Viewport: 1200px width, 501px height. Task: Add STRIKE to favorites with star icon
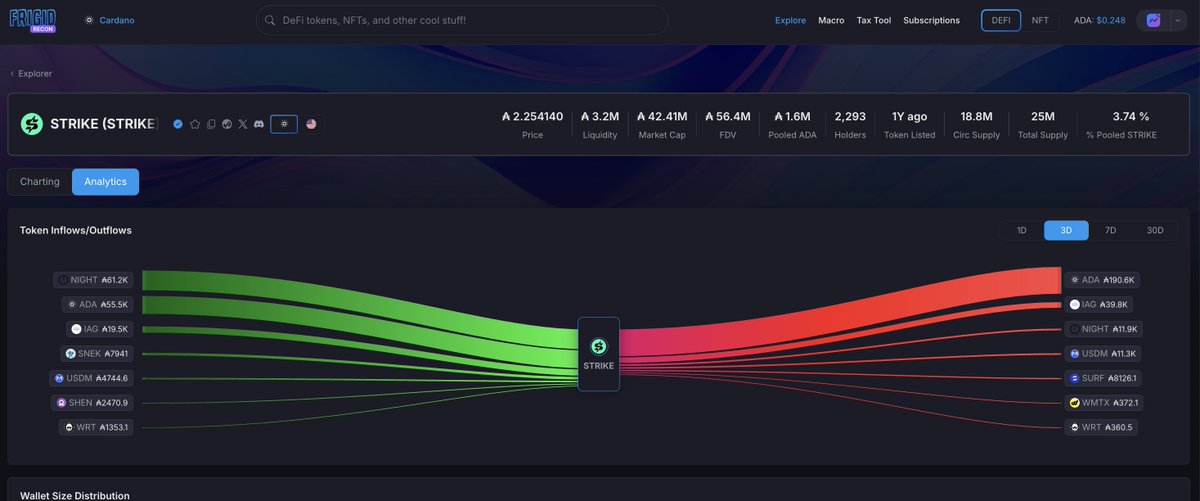click(195, 124)
